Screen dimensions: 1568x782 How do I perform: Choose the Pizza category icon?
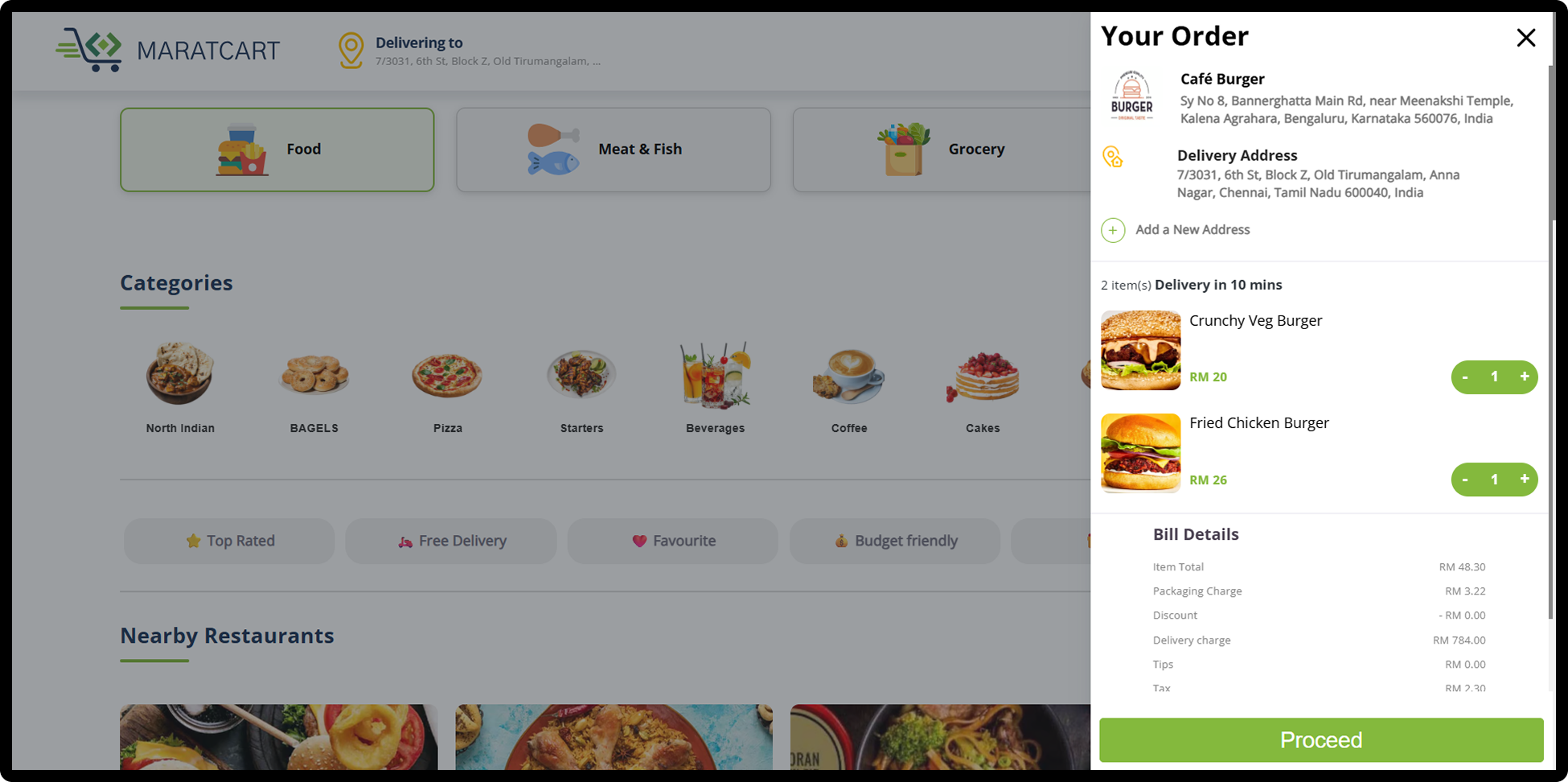tap(447, 375)
